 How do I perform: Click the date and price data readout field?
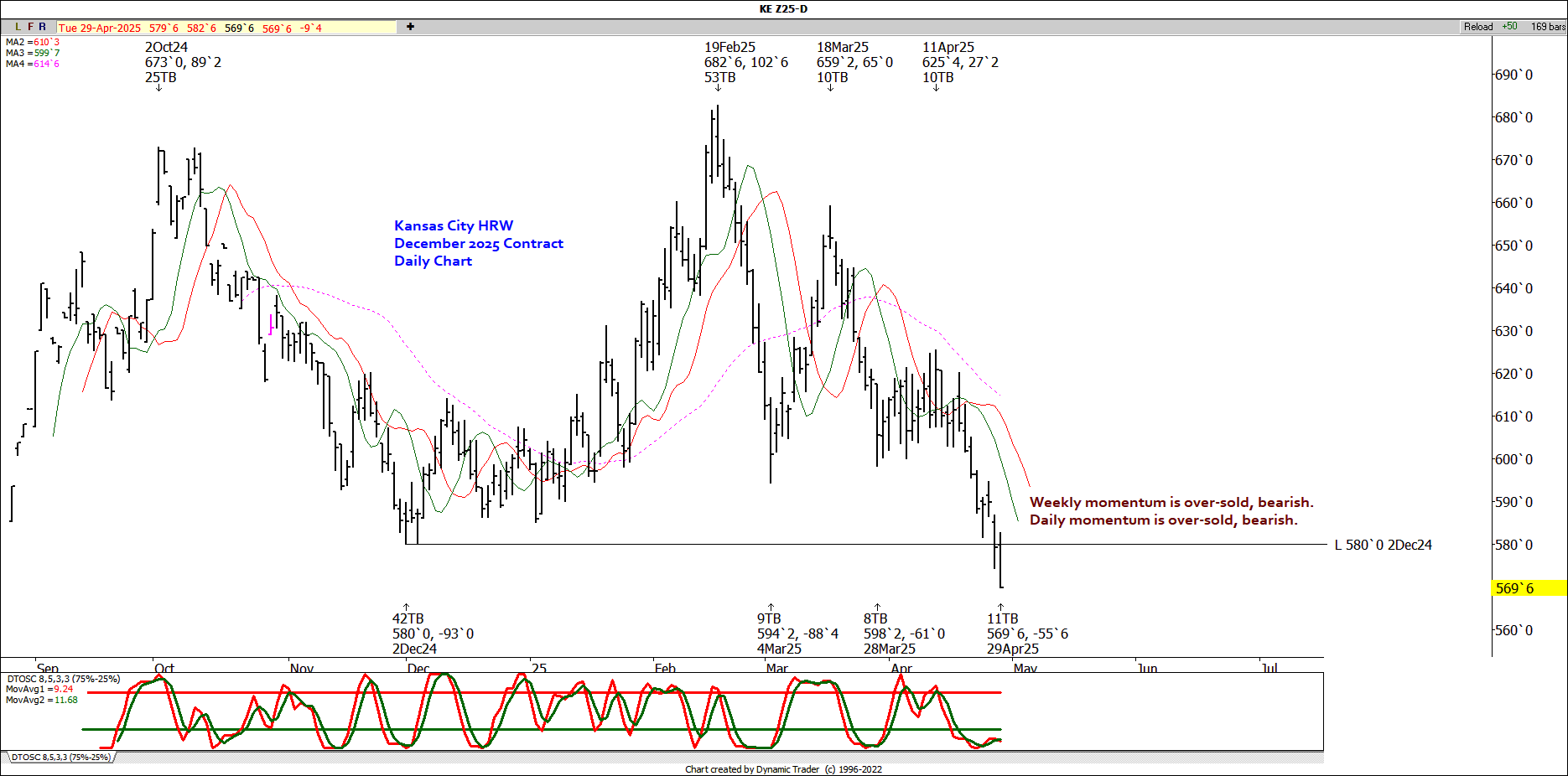(226, 28)
